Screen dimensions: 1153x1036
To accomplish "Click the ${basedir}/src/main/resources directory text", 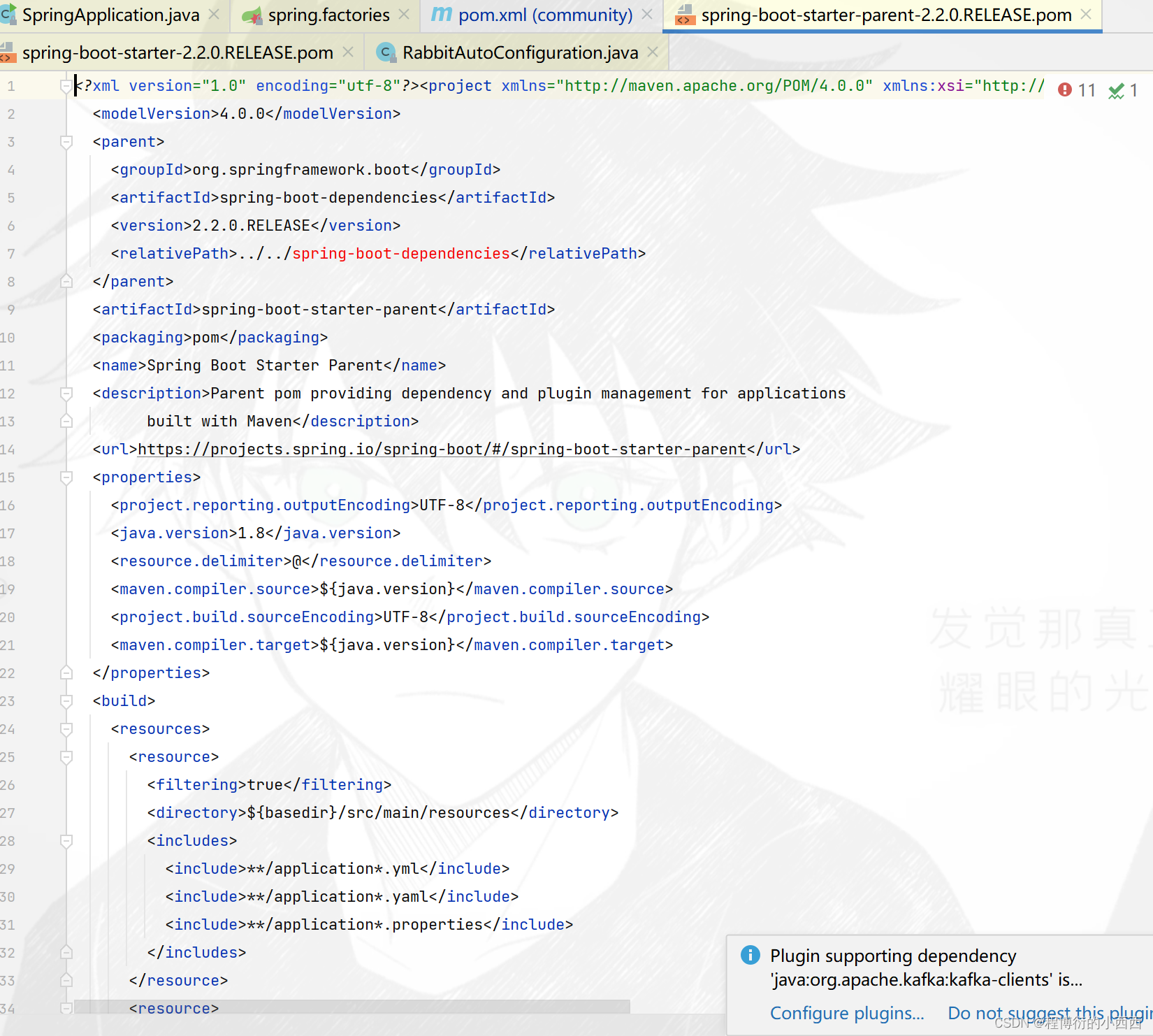I will pyautogui.click(x=379, y=813).
